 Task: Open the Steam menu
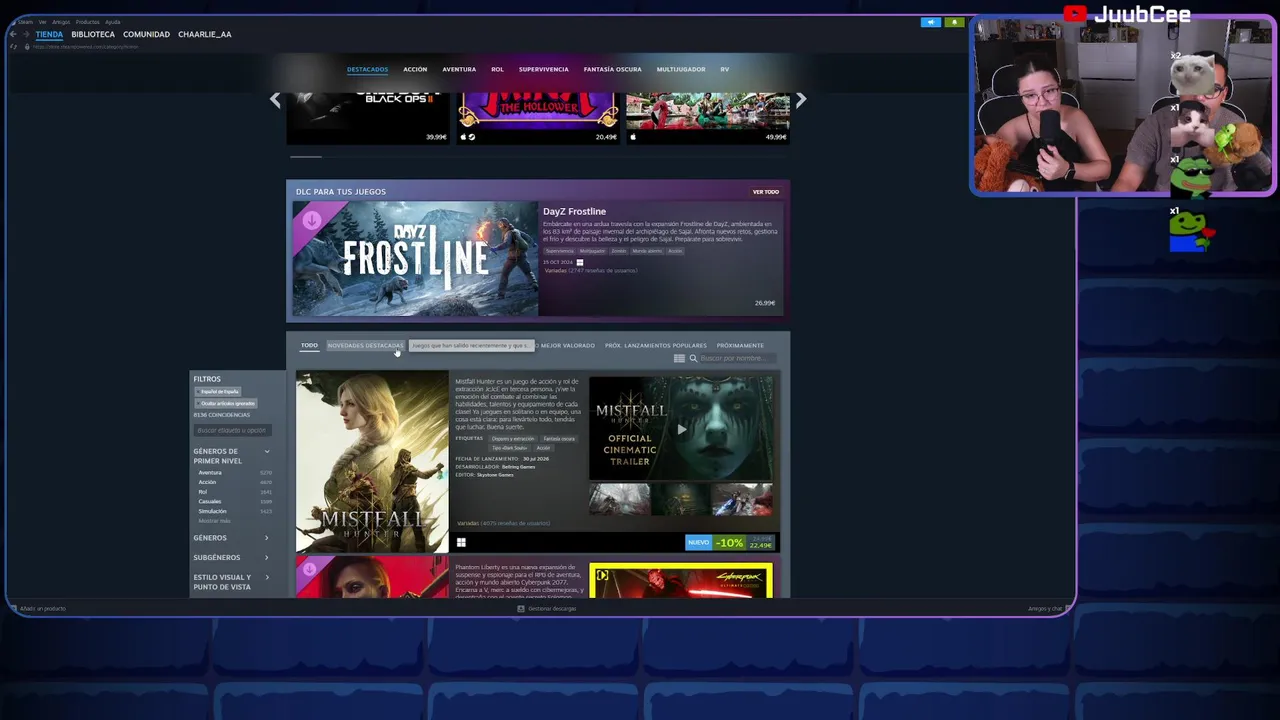(25, 21)
